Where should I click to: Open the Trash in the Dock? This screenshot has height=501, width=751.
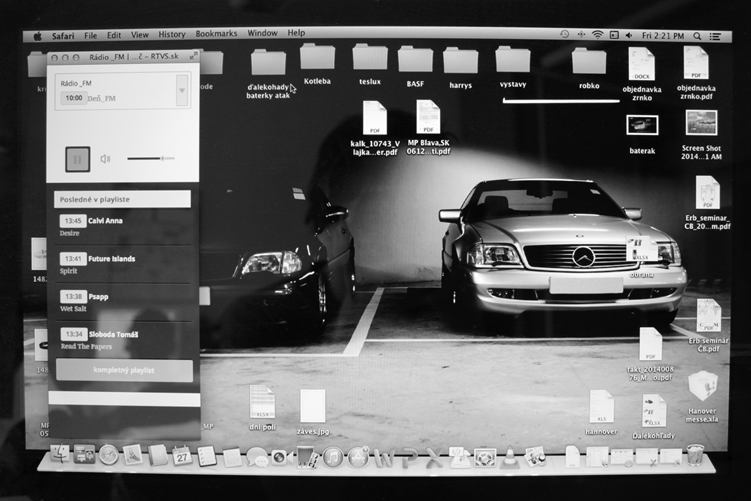coord(694,455)
